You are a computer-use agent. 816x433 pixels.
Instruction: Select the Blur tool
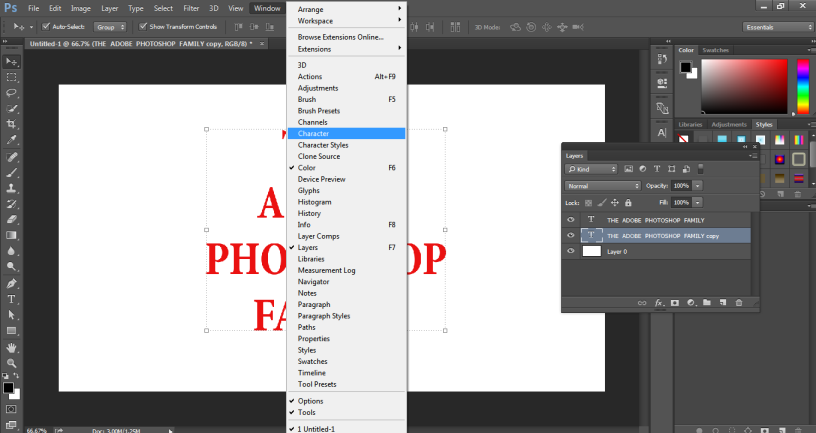click(x=11, y=250)
